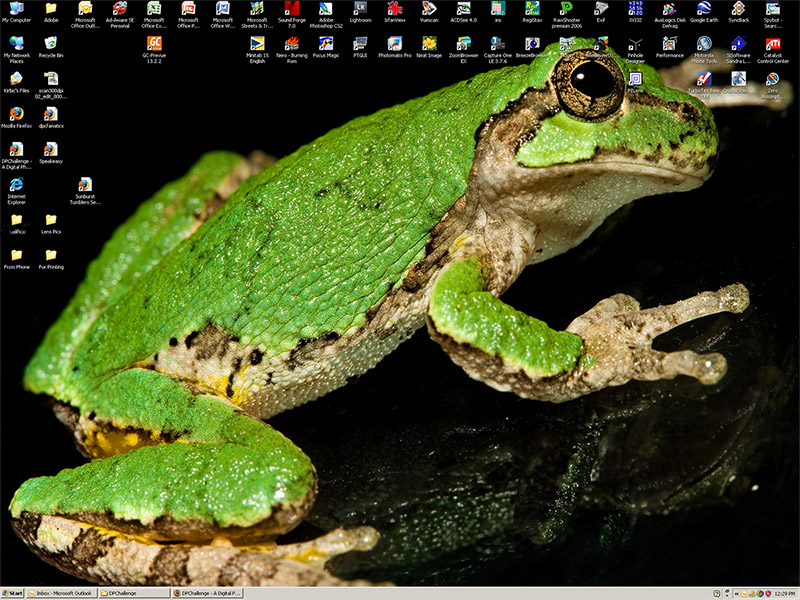Launch the BreezeBrowser shortcut
The image size is (800, 600).
(x=532, y=47)
